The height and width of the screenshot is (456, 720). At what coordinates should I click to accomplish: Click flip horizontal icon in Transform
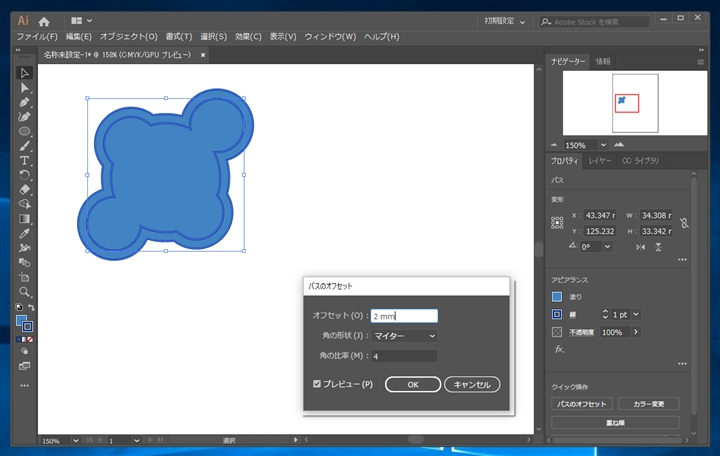click(x=641, y=247)
